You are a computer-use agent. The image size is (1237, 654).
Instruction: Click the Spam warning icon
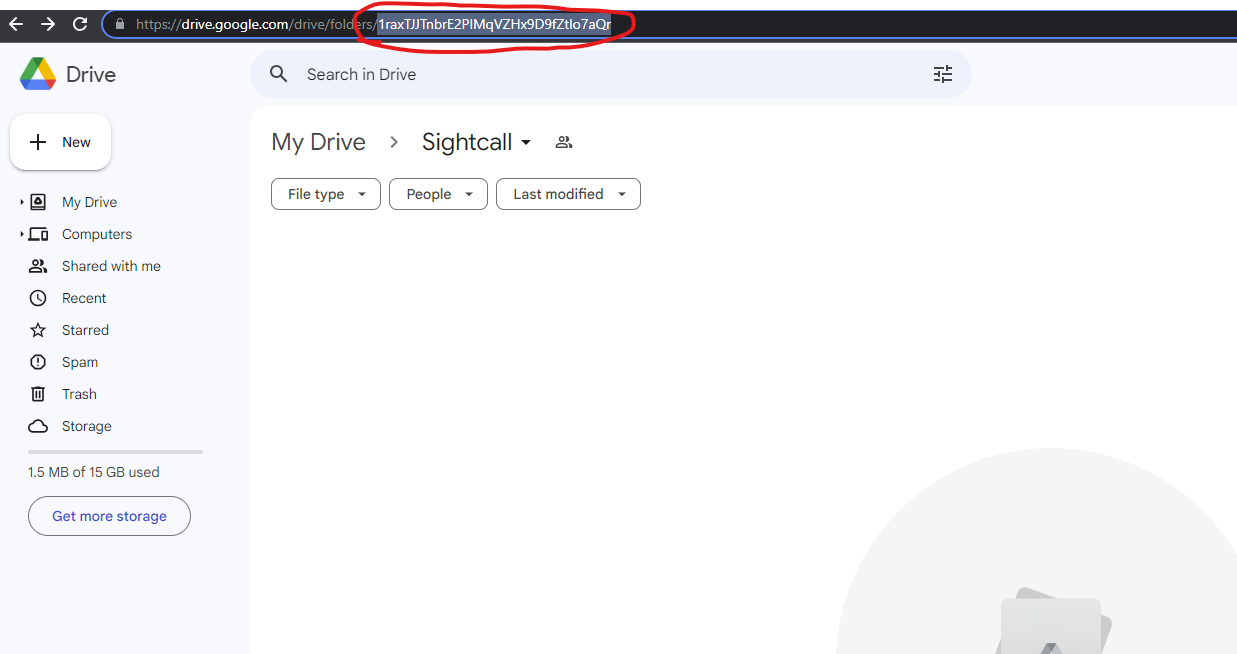(x=38, y=362)
